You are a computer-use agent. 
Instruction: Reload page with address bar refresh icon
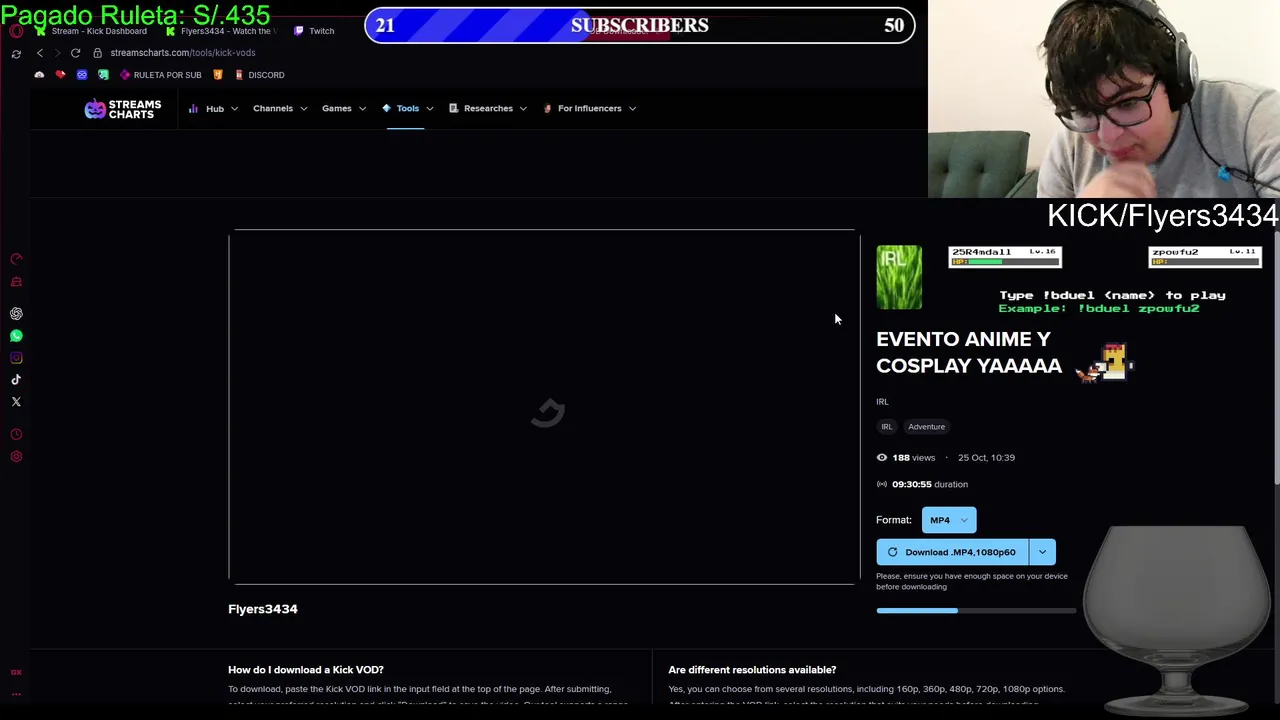tap(75, 53)
